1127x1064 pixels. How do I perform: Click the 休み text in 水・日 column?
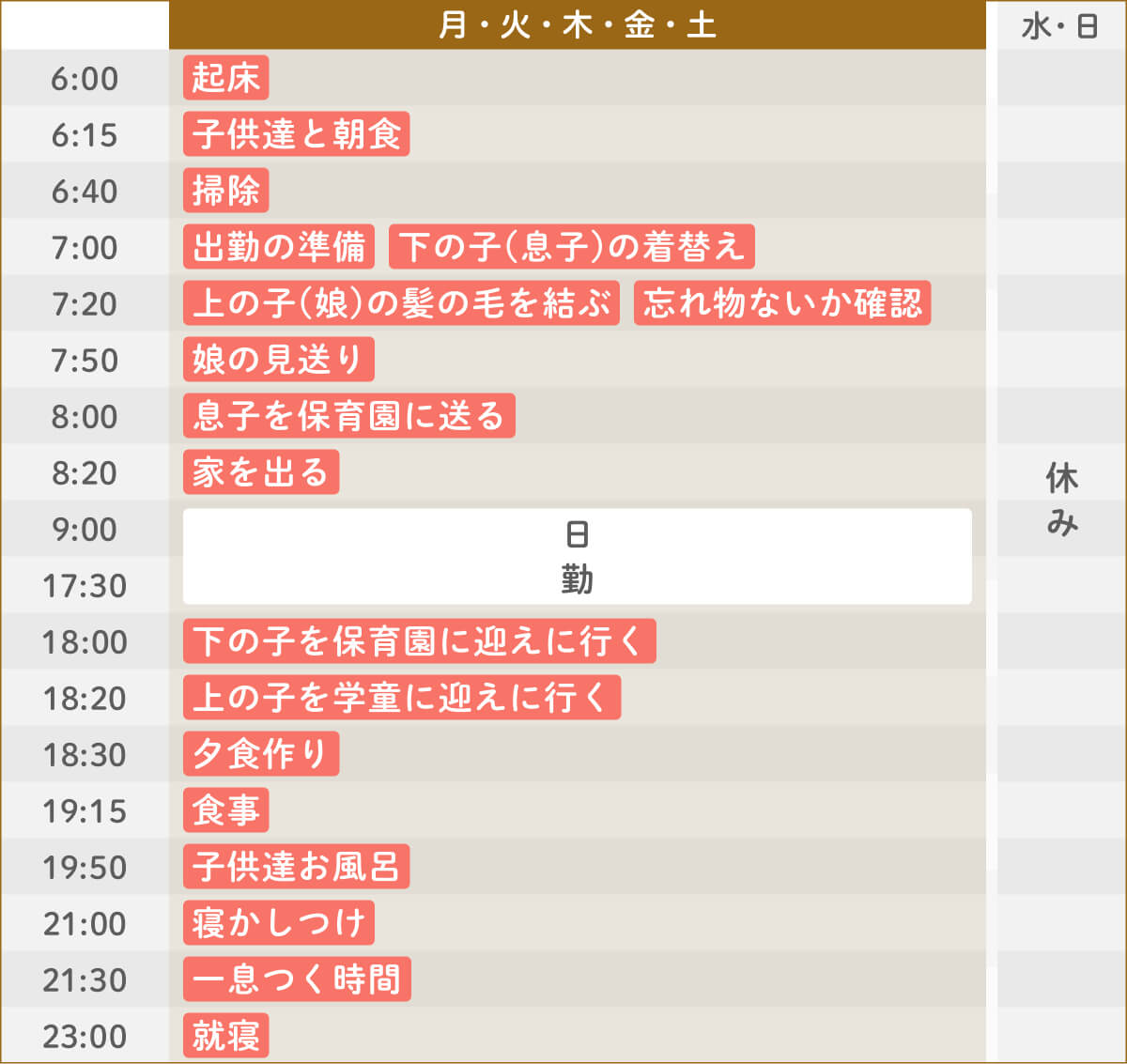click(1062, 500)
